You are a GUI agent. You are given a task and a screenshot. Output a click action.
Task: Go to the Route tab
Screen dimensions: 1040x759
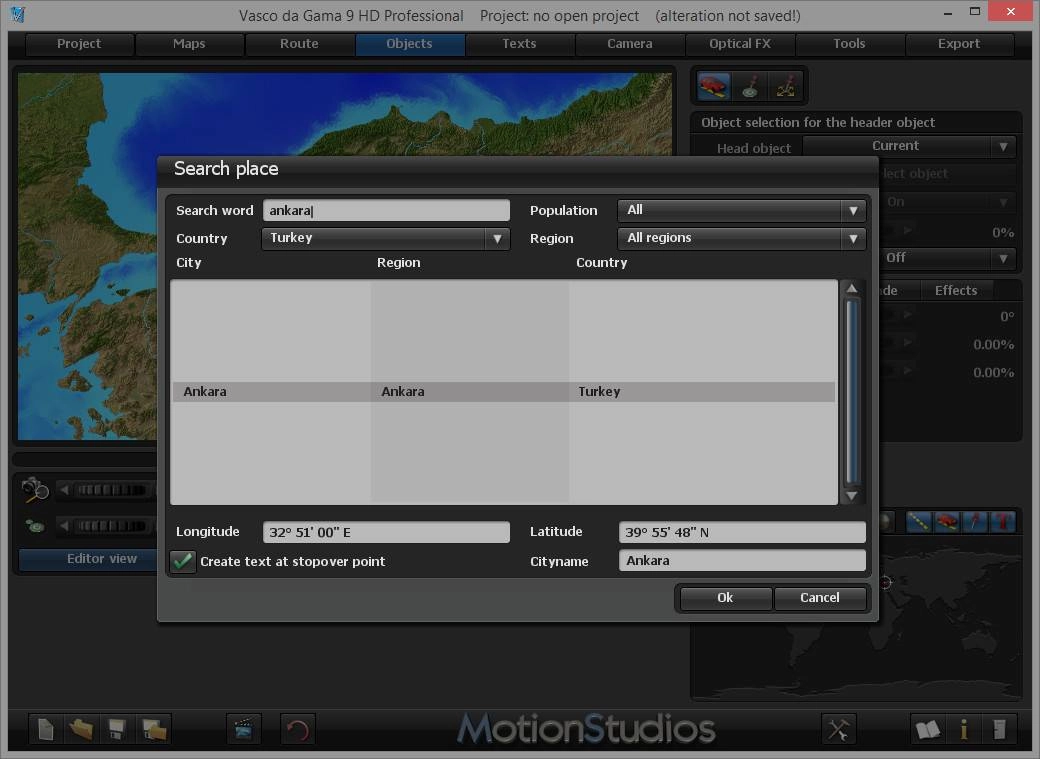click(299, 44)
